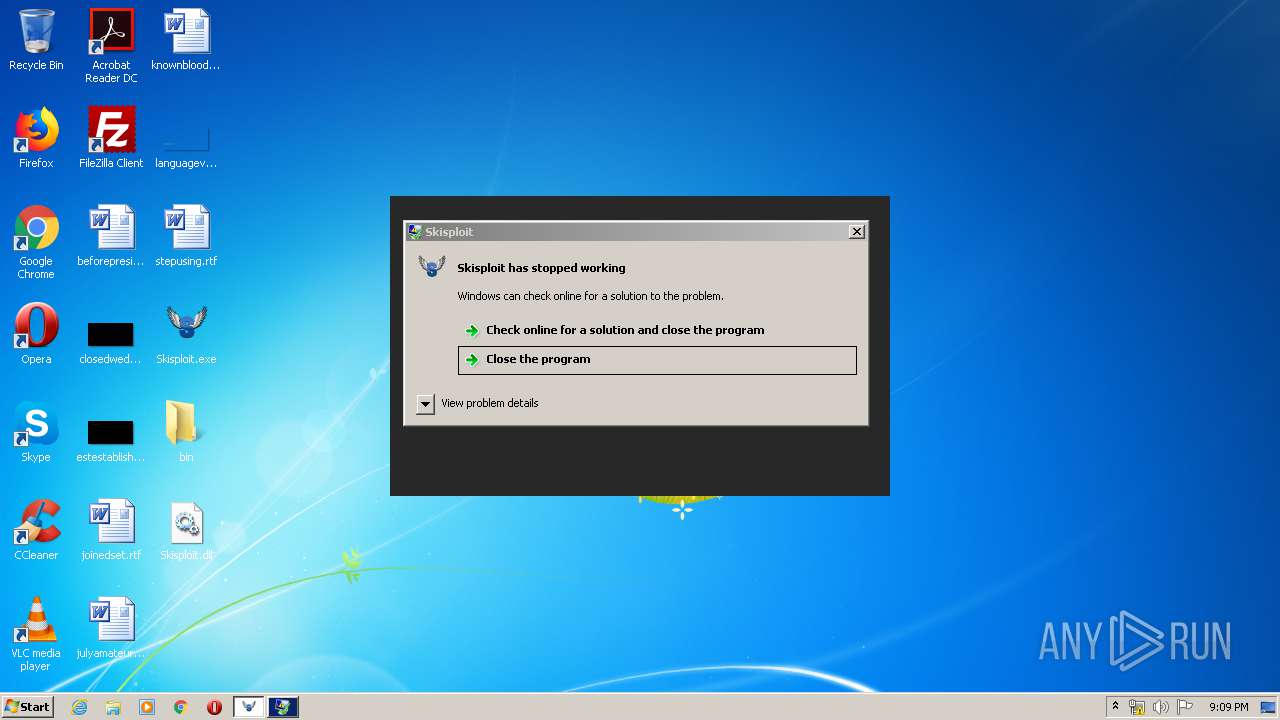This screenshot has width=1280, height=720.
Task: Open the Action Center flag icon
Action: pos(1185,707)
